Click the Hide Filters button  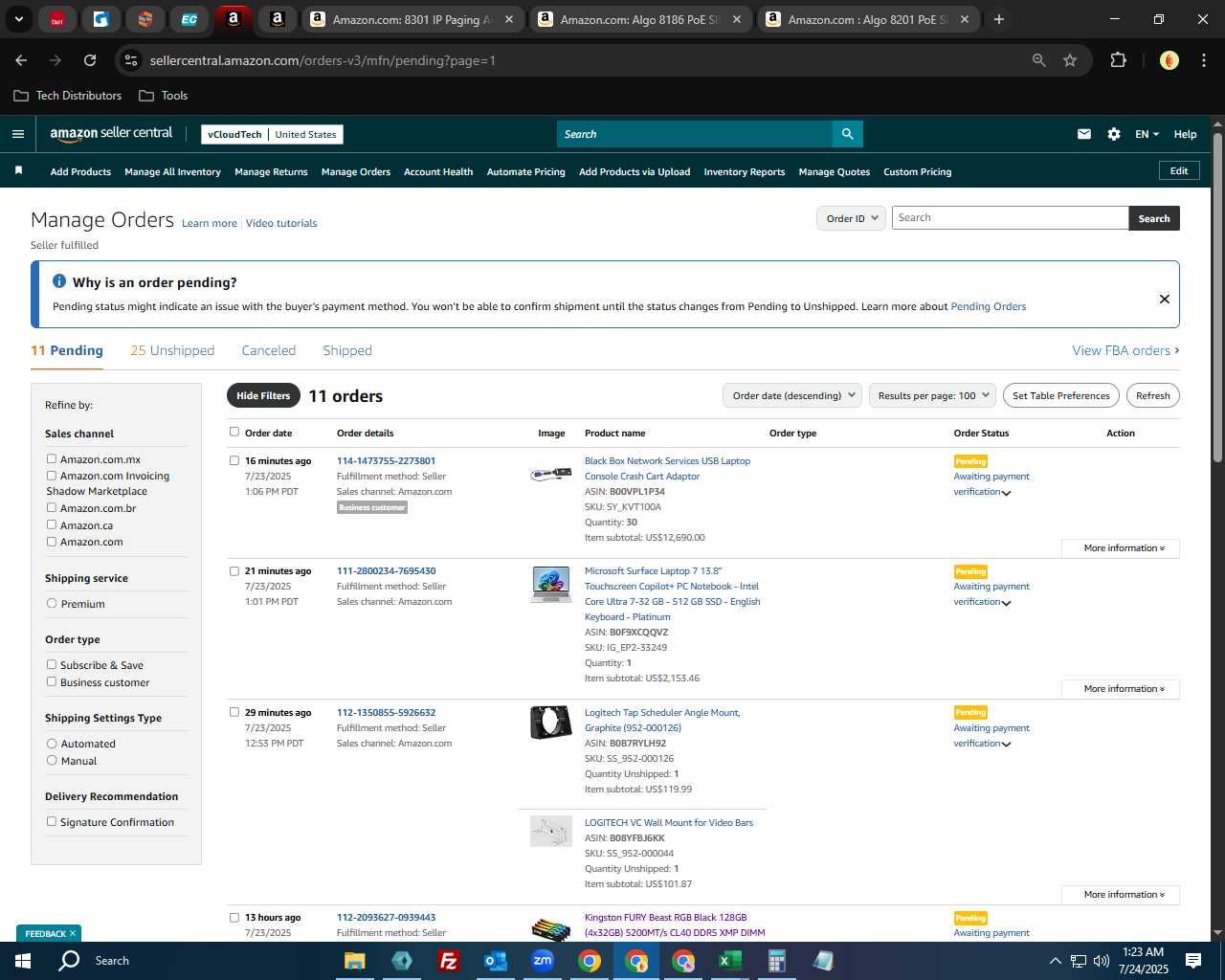263,395
